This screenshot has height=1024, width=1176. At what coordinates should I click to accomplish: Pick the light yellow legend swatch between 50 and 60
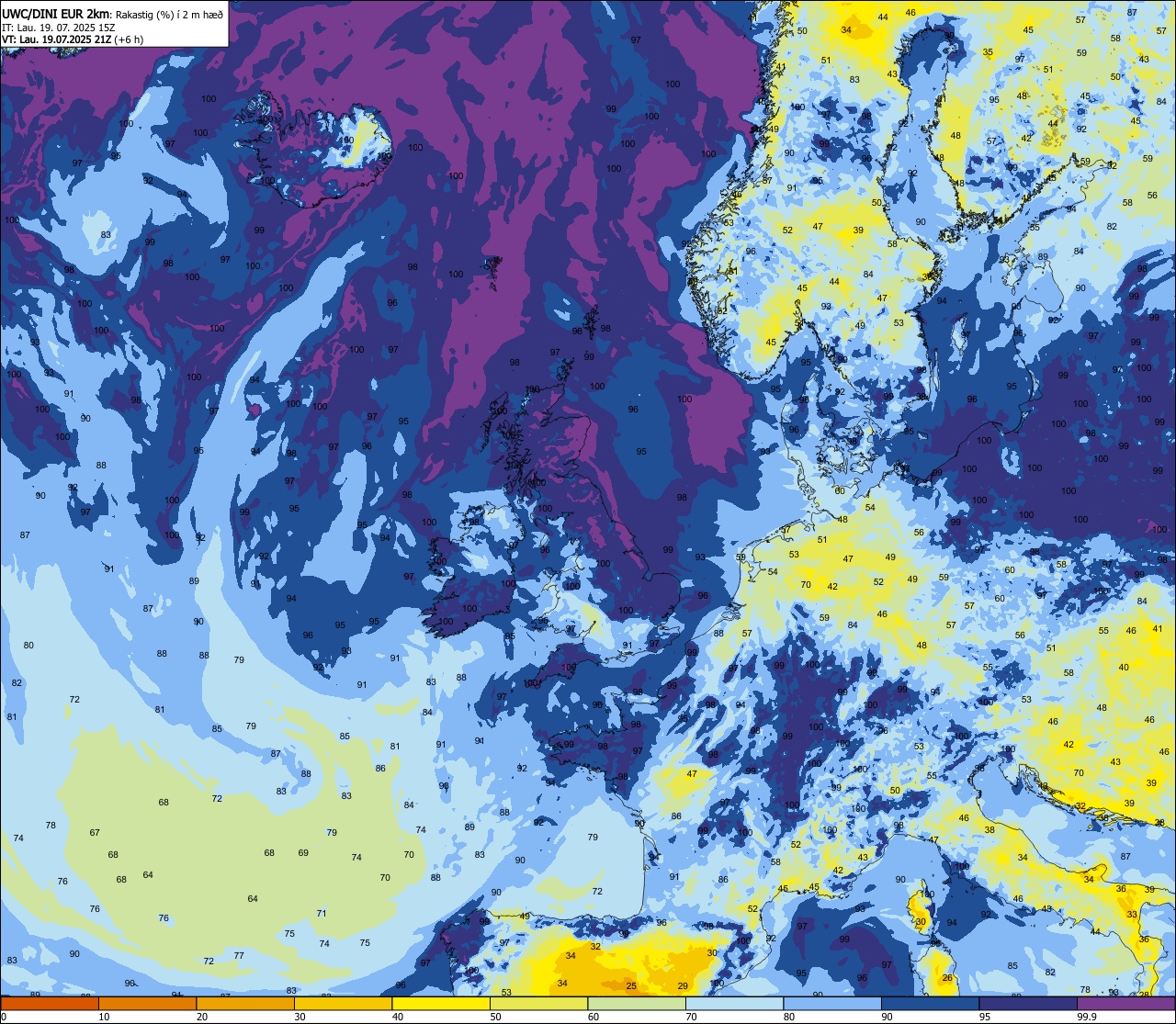pyautogui.click(x=538, y=1003)
